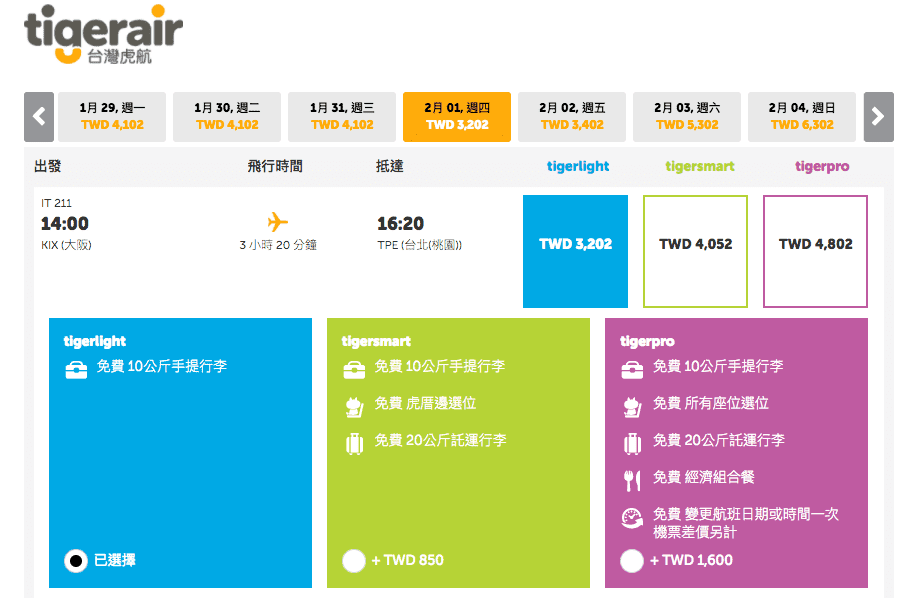Click 免費 變更航班日期或時間一次 text

pos(746,514)
